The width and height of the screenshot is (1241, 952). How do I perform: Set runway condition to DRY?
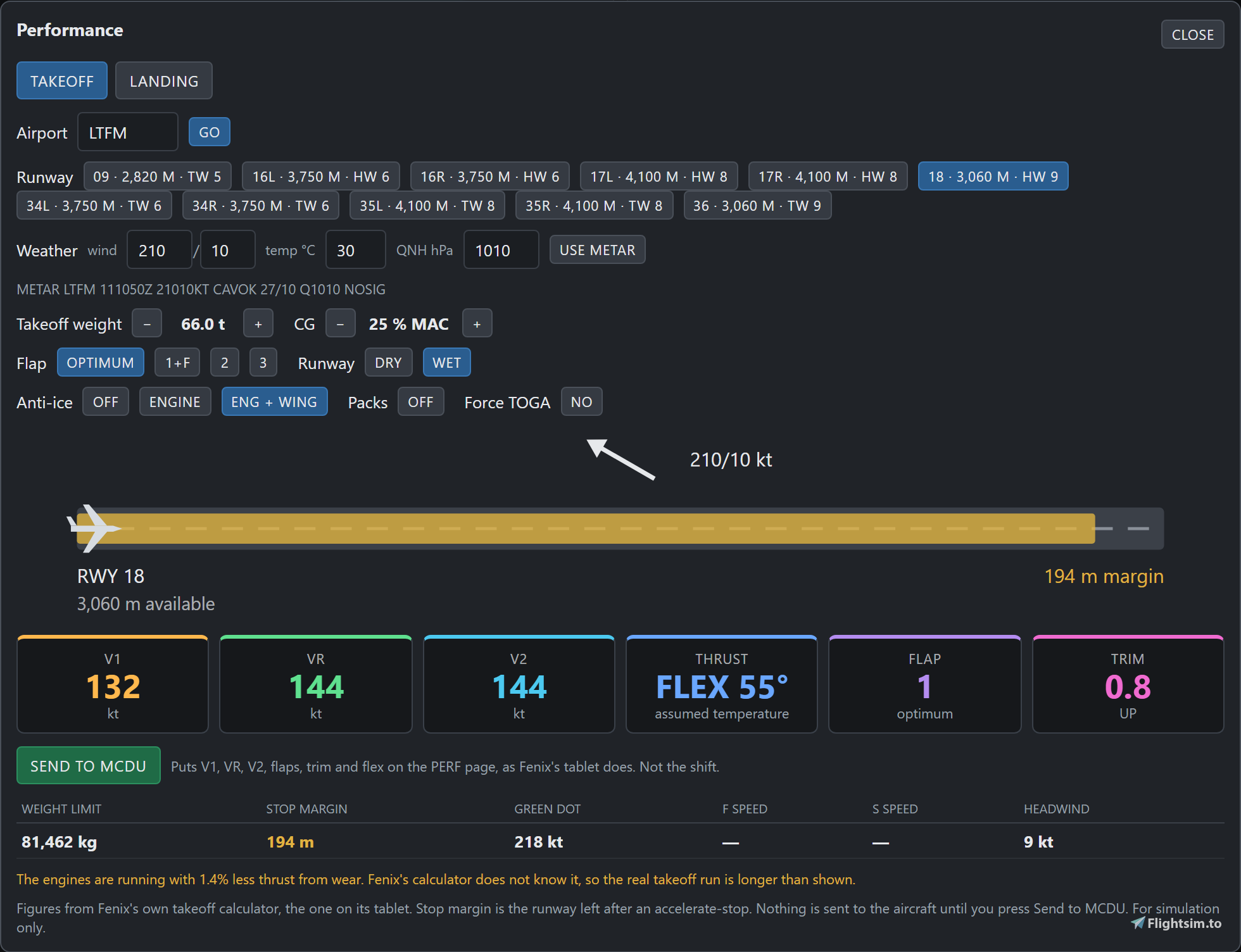(388, 363)
